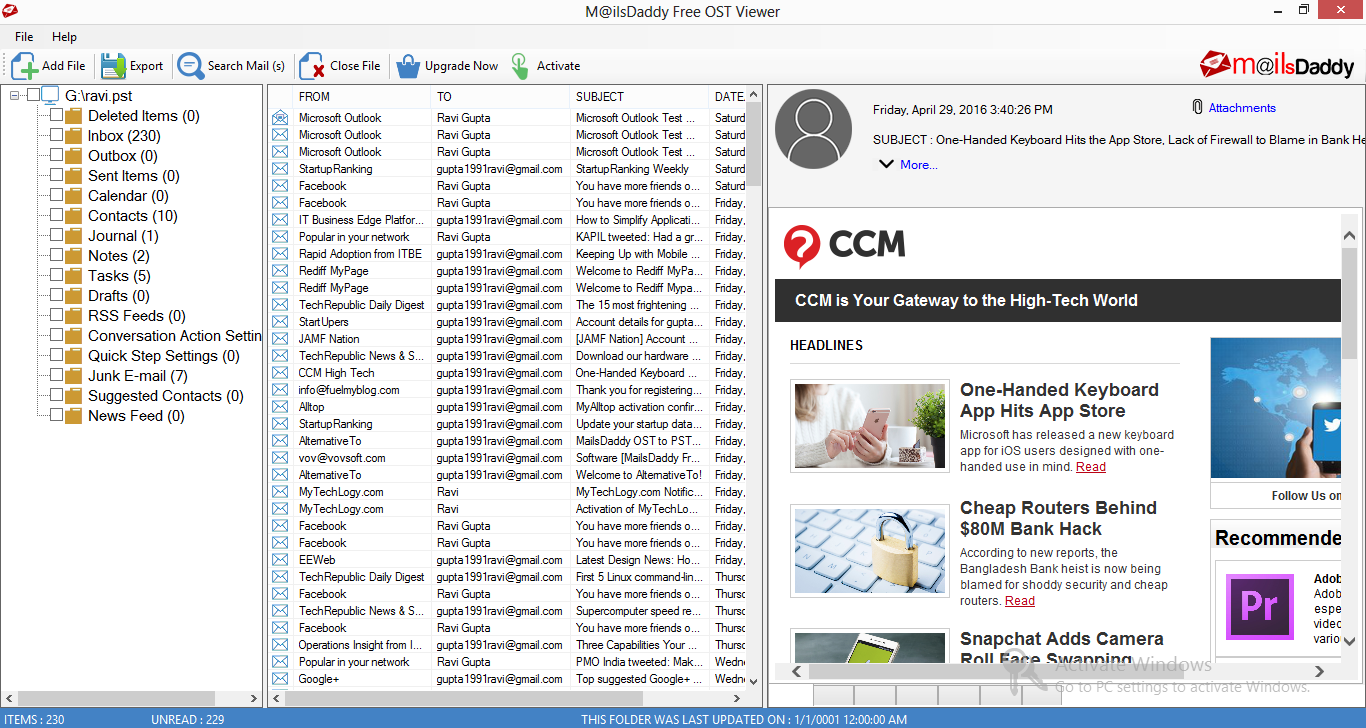Click preview pane scroll-down arrow
The height and width of the screenshot is (728, 1366).
1349,641
